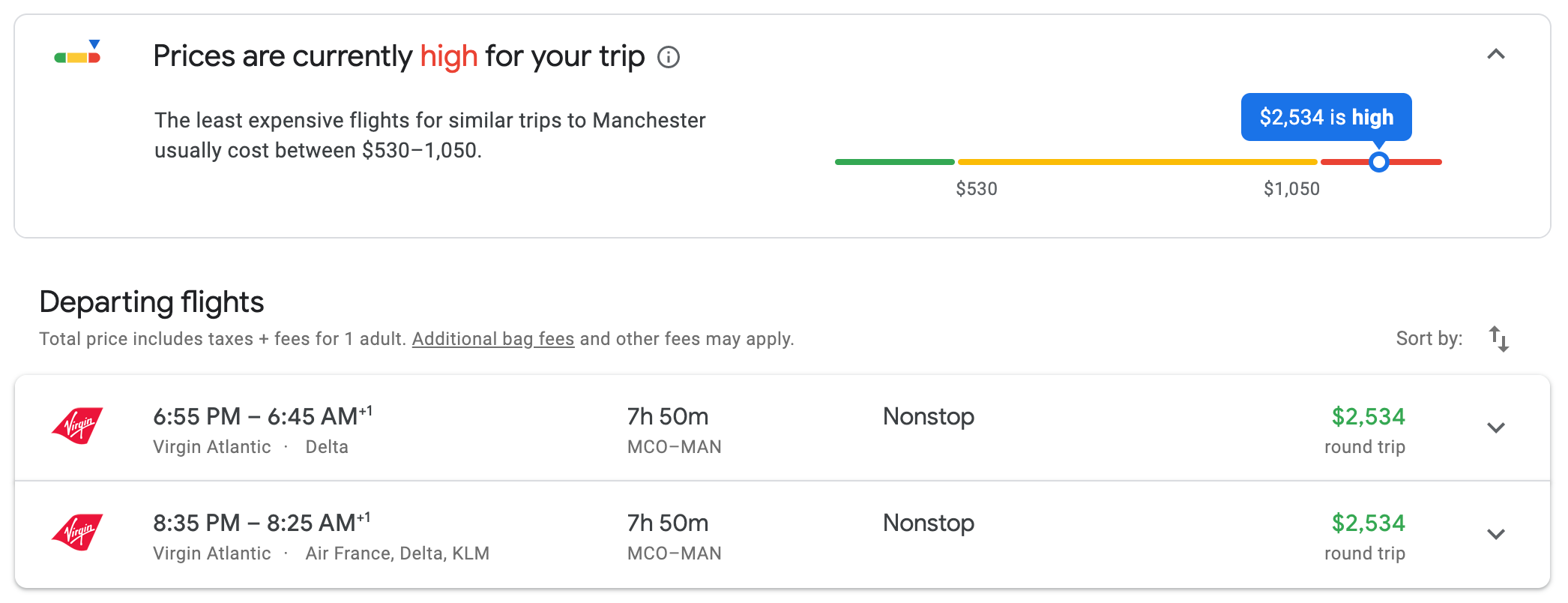The width and height of the screenshot is (1568, 603).
Task: Click the price insights info icon
Action: tap(668, 57)
